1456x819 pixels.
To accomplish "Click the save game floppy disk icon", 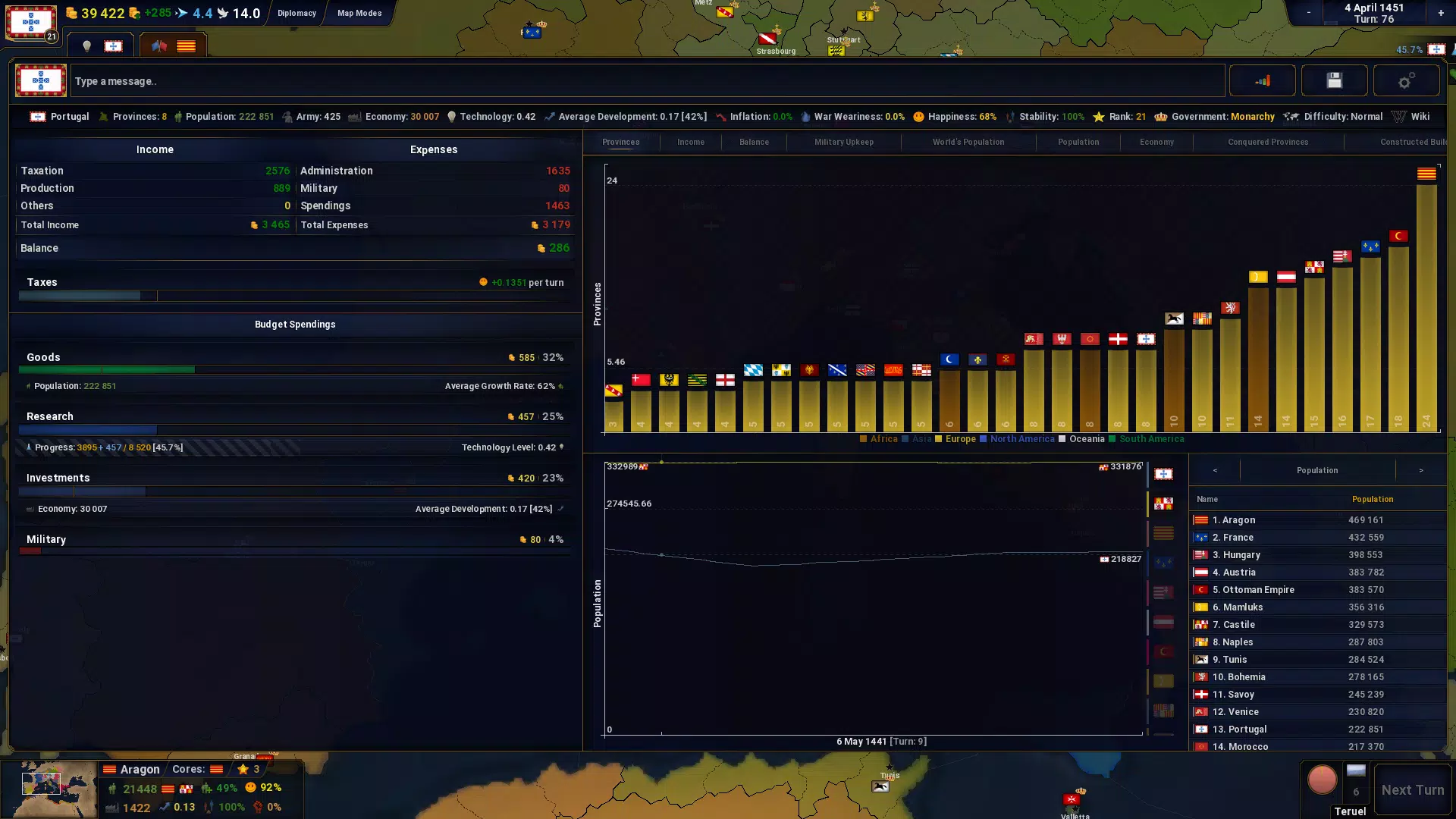I will click(1335, 80).
